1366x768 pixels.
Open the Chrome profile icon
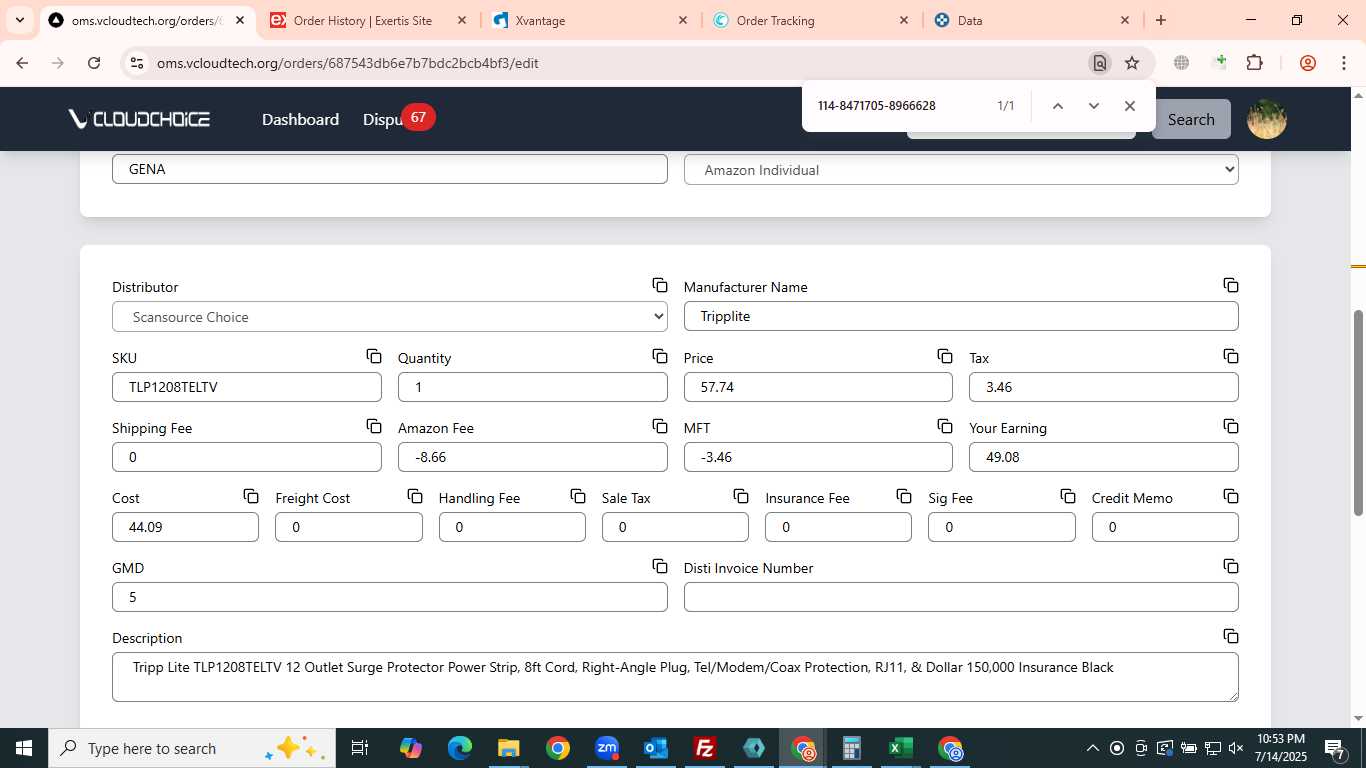click(1308, 63)
